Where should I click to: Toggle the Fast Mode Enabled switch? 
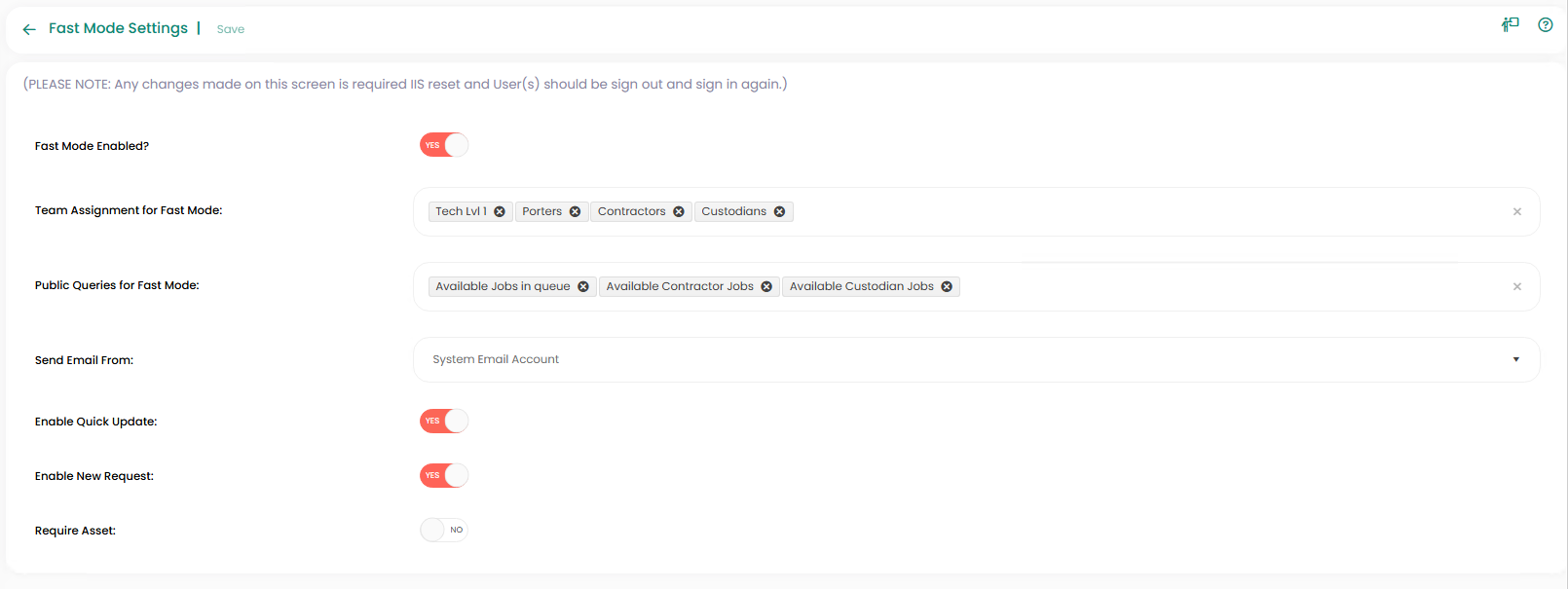click(444, 145)
